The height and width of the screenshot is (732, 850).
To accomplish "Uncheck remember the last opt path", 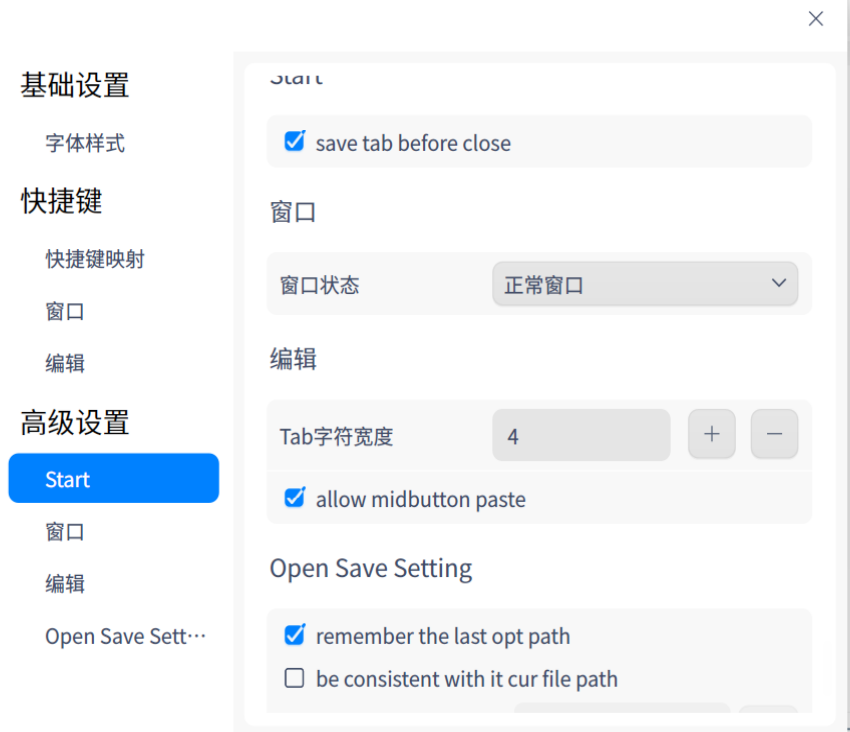I will (x=295, y=635).
